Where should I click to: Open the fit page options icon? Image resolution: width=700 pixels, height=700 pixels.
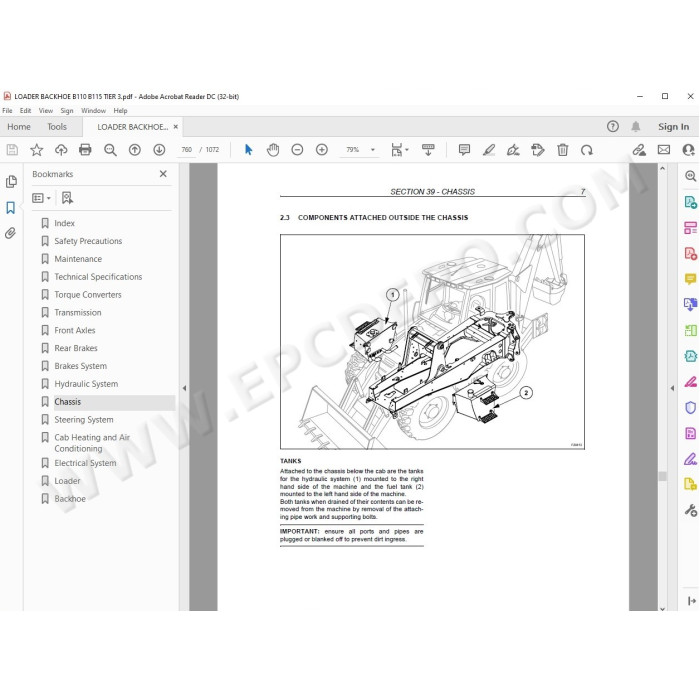[x=399, y=150]
